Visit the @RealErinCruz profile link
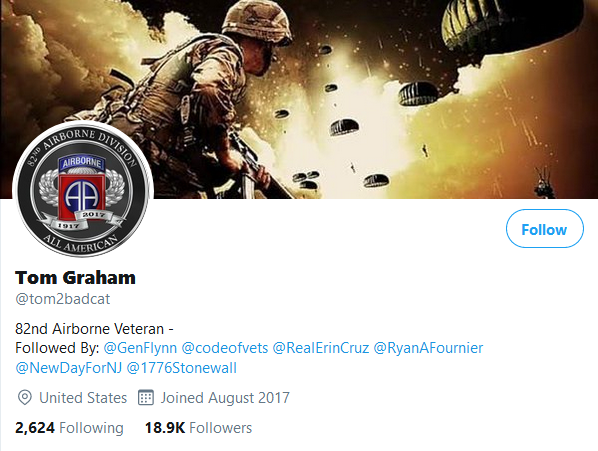 coord(321,348)
